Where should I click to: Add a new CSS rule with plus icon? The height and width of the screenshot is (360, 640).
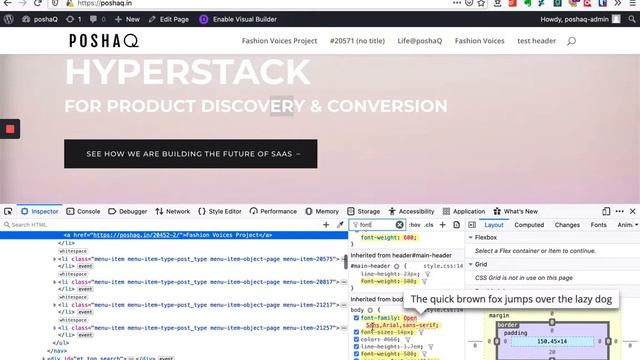[x=442, y=225]
